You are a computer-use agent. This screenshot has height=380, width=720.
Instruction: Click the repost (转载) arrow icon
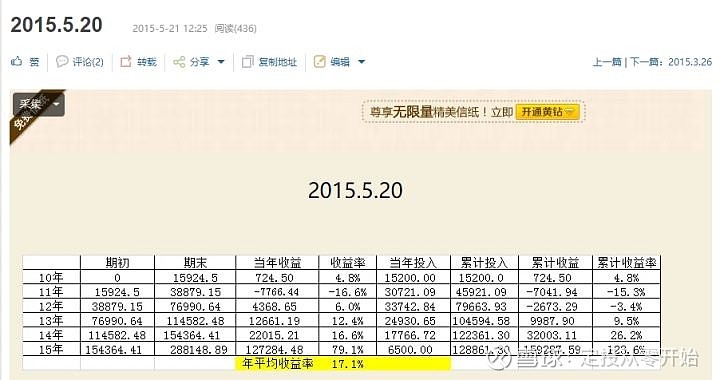tap(126, 61)
